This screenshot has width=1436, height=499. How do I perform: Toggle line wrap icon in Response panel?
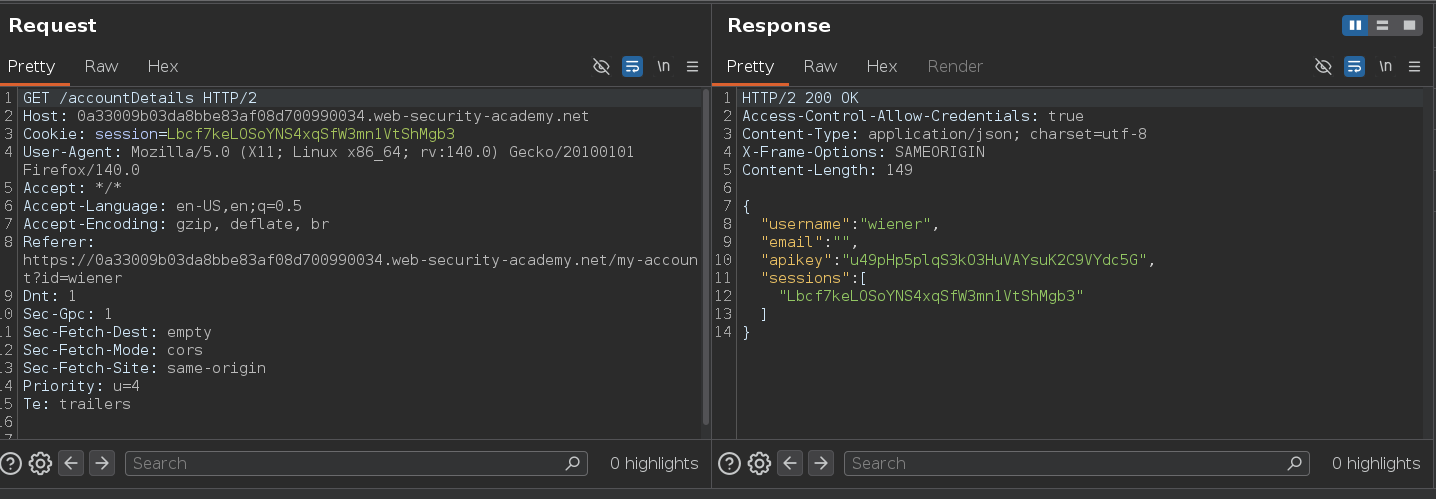(x=1354, y=66)
